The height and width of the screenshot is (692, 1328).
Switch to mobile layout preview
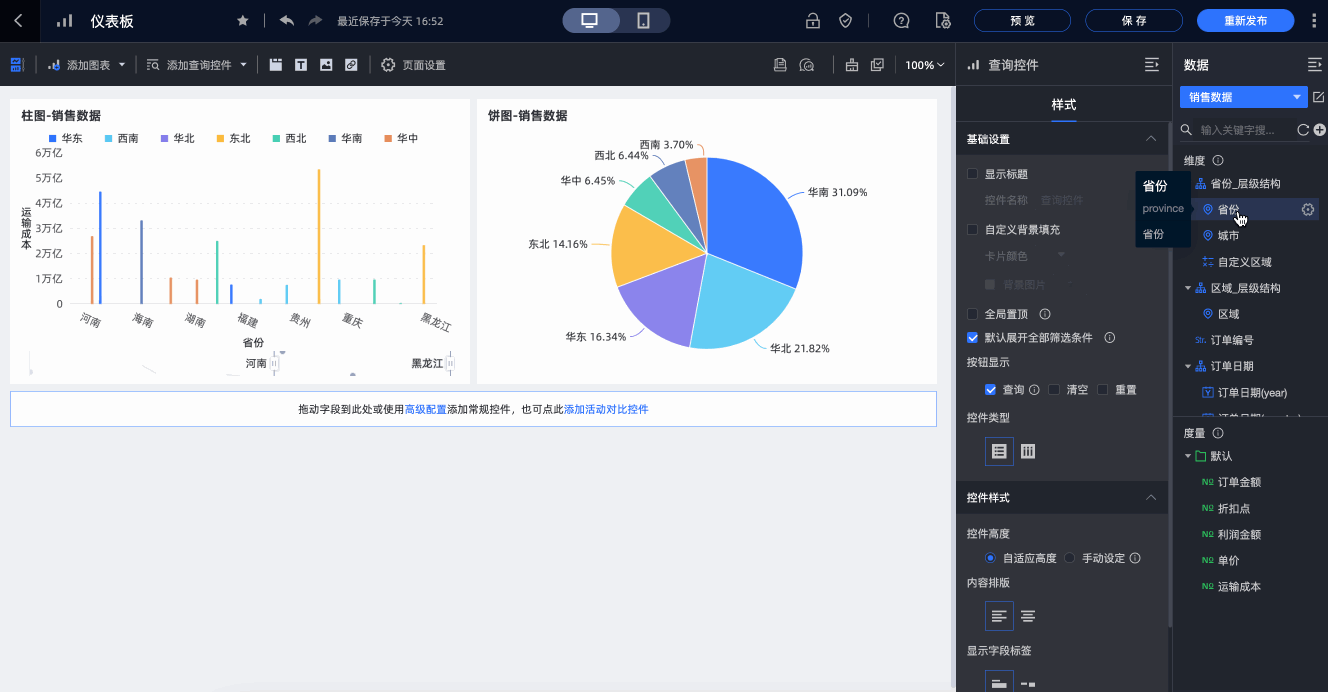tap(643, 21)
